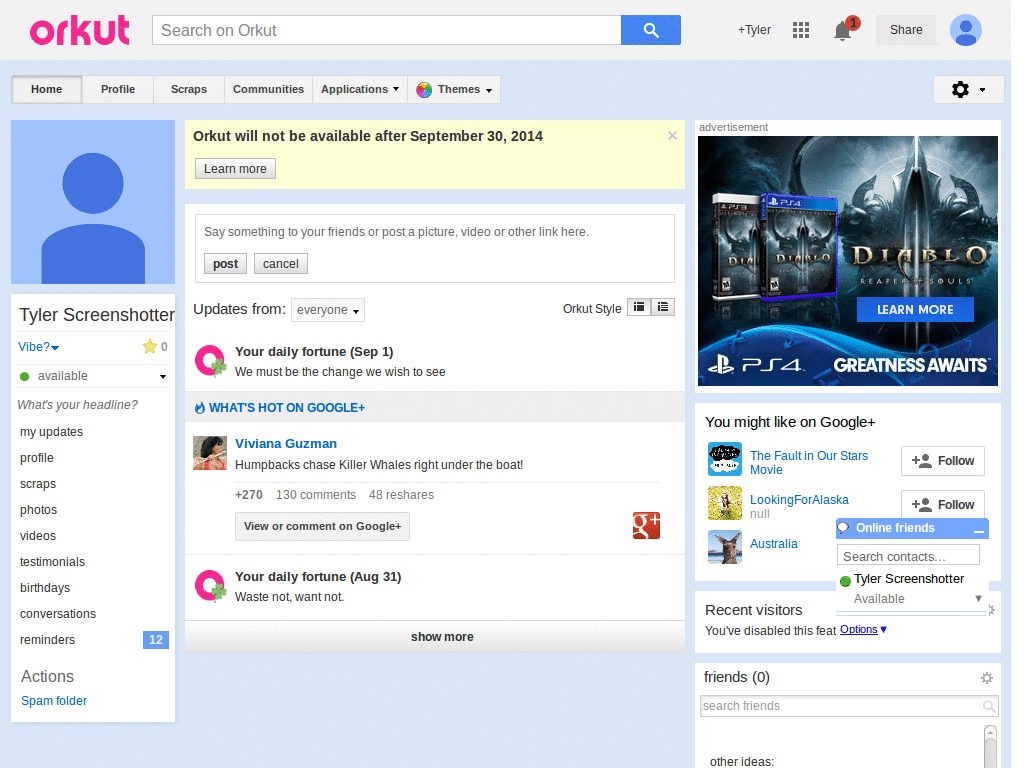Open the Profile tab
The image size is (1024, 768).
[x=118, y=89]
